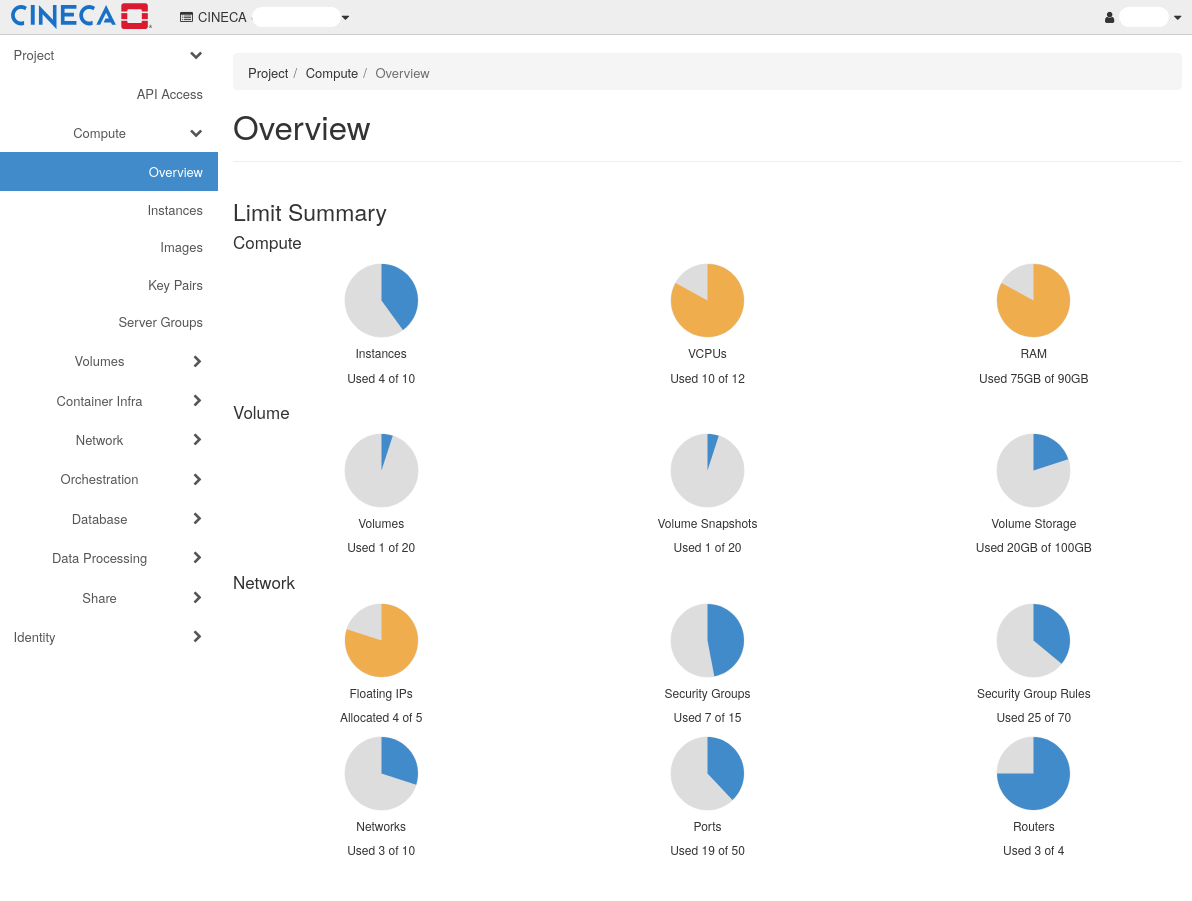Click the Security Group Rules label

[1033, 693]
